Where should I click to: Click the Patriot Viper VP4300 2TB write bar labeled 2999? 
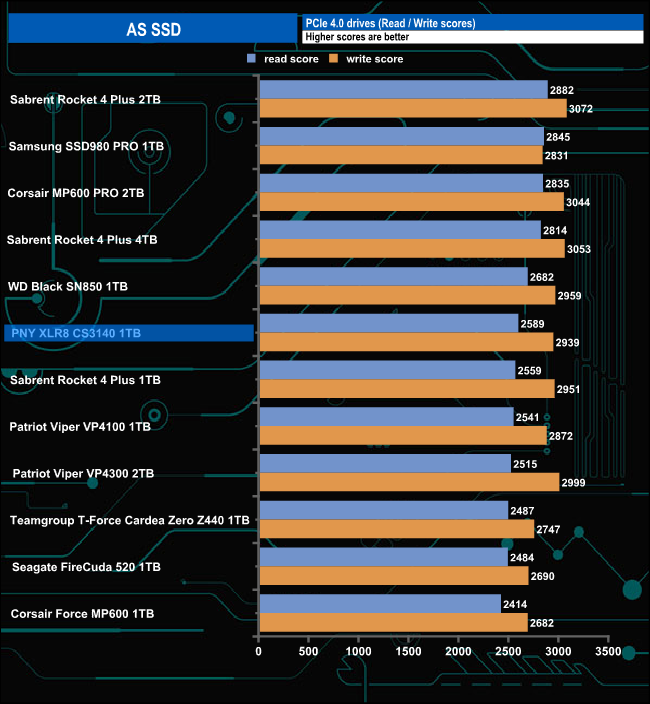coord(410,482)
